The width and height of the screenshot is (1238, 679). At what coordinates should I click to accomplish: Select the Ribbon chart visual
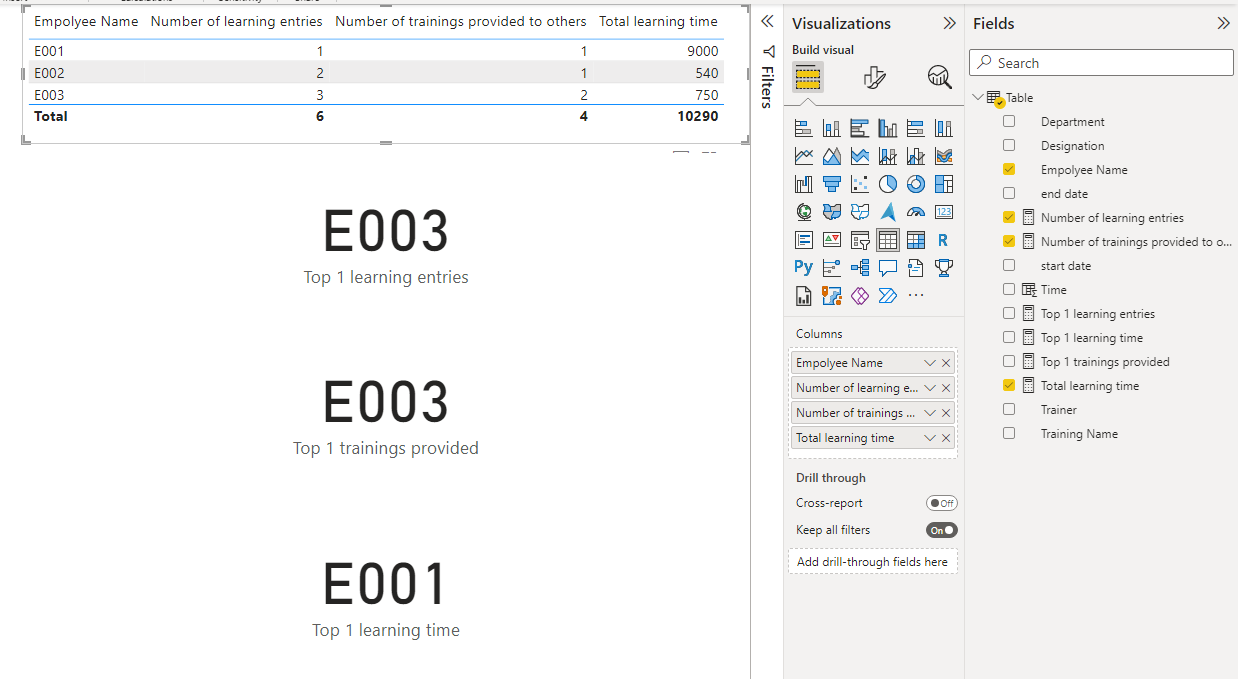[943, 156]
